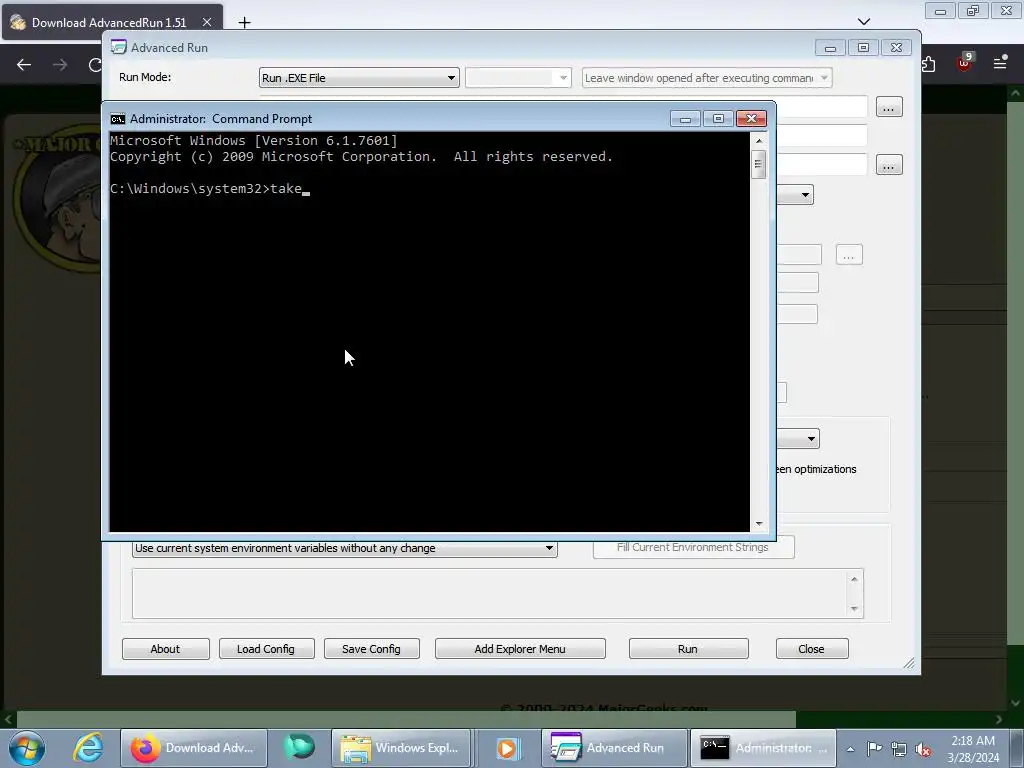
Task: Open the Firefox extensions puzzle icon
Action: click(929, 64)
